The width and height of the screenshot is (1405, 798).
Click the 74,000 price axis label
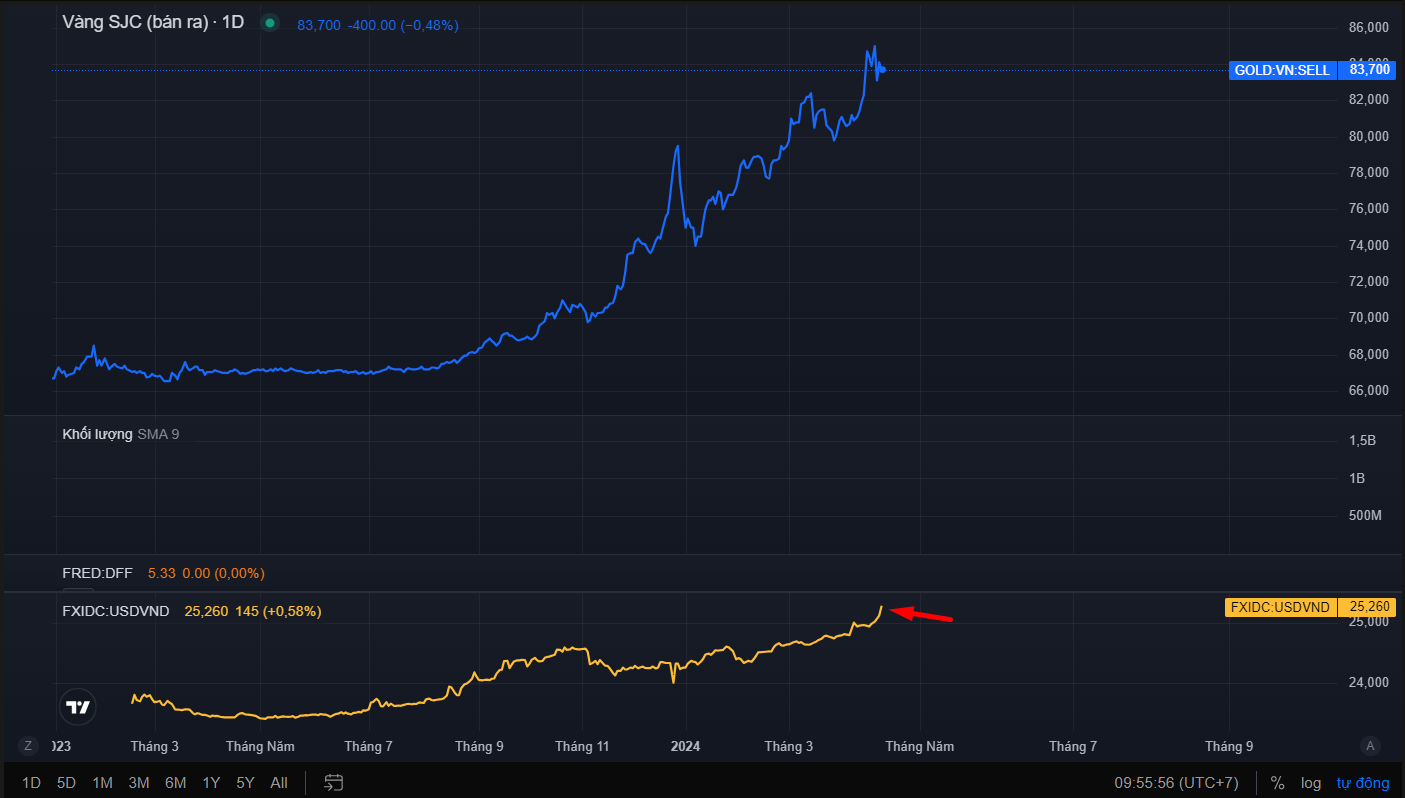pyautogui.click(x=1369, y=245)
